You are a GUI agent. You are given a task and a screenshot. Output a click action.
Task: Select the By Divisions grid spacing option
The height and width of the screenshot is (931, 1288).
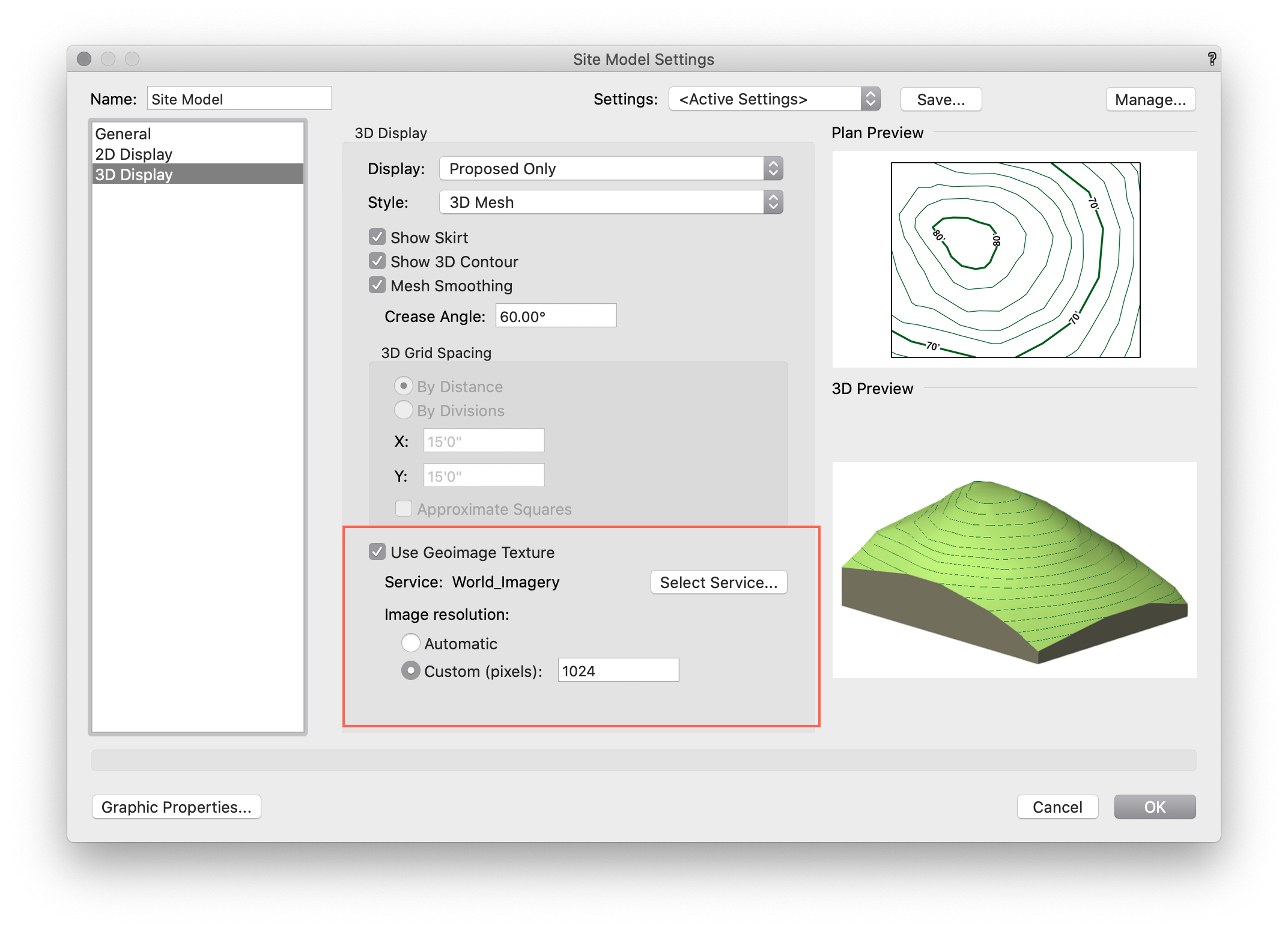coord(404,410)
